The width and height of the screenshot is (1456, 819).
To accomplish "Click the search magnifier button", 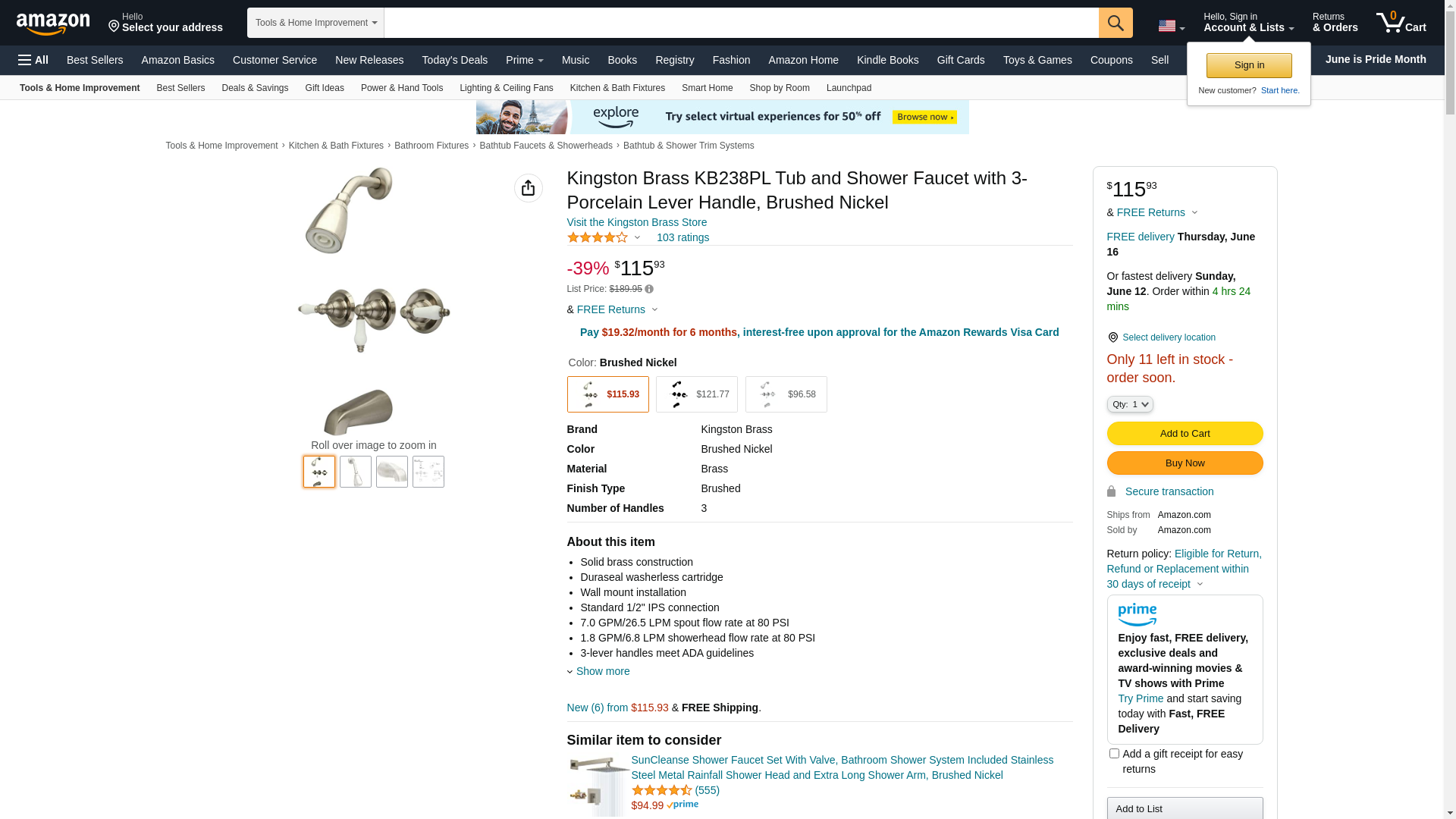I will point(1116,23).
